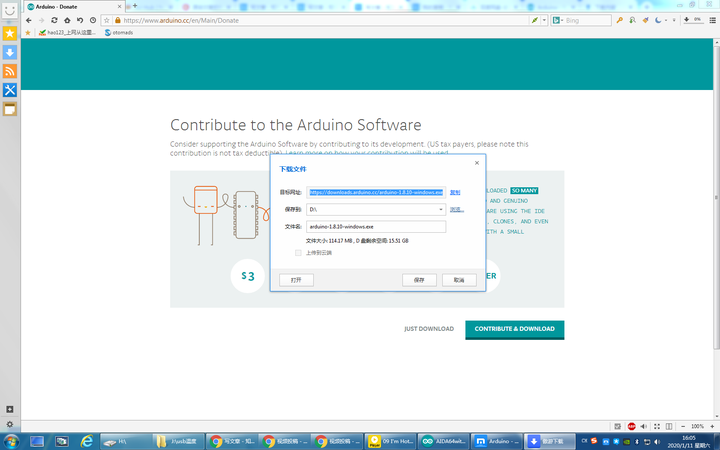Open the browsing history clock icon
The image size is (720, 450).
coord(93,20)
